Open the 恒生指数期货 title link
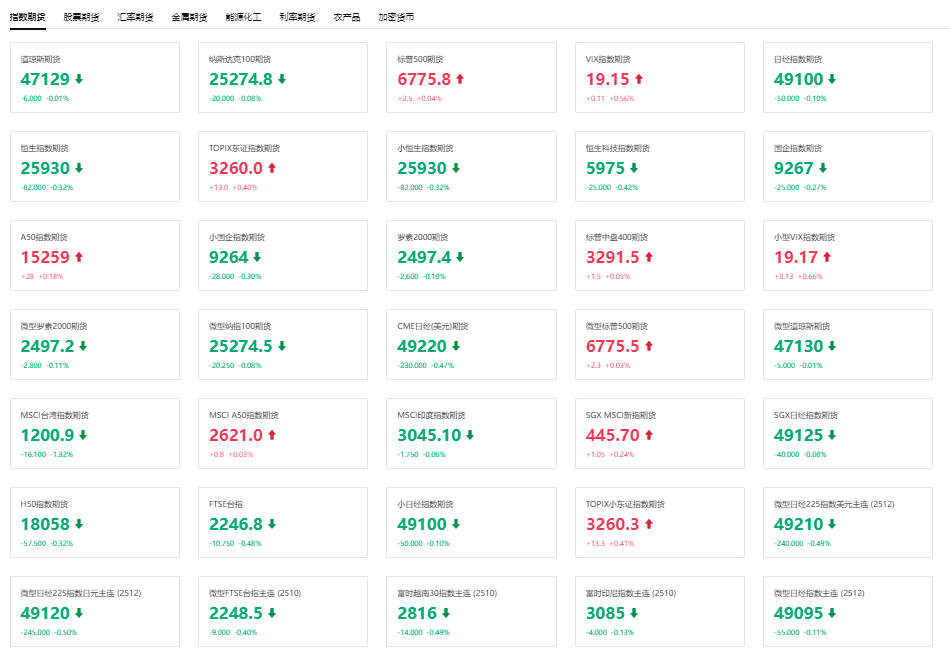949x653 pixels. 44,148
